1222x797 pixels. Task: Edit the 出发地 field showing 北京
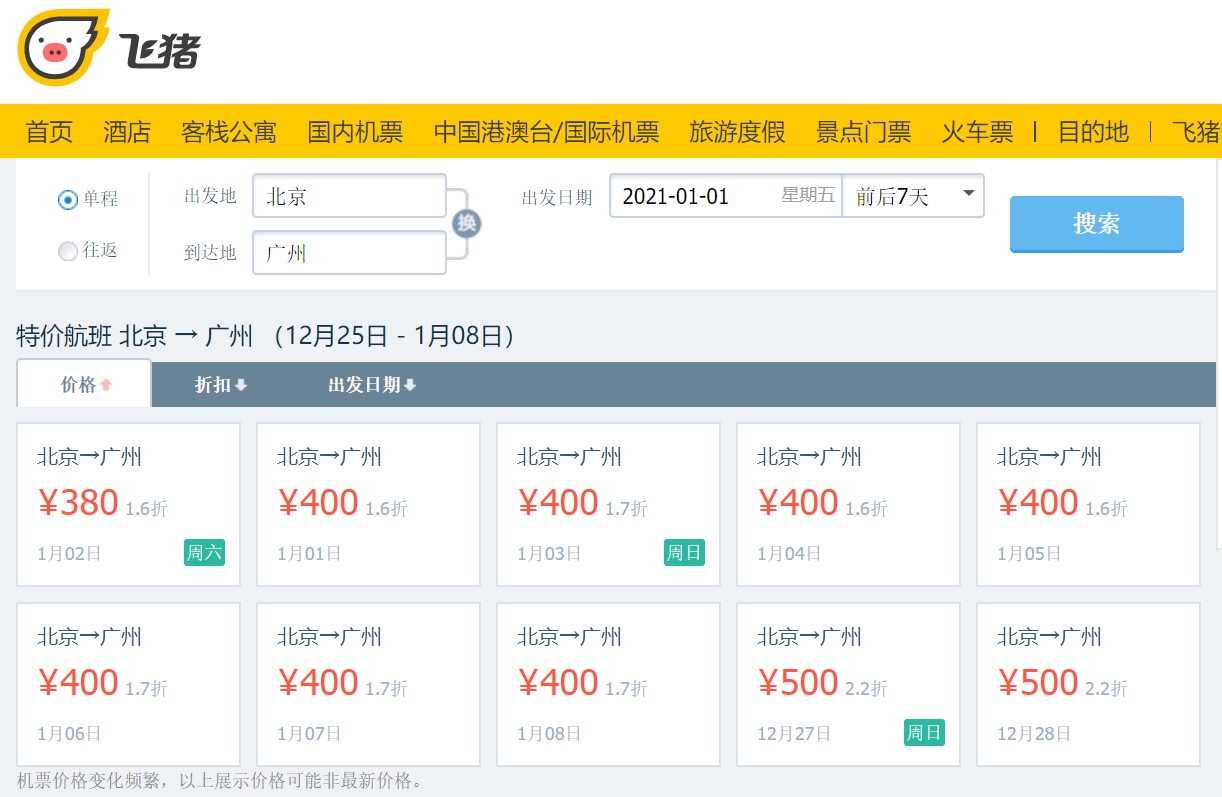click(x=349, y=196)
